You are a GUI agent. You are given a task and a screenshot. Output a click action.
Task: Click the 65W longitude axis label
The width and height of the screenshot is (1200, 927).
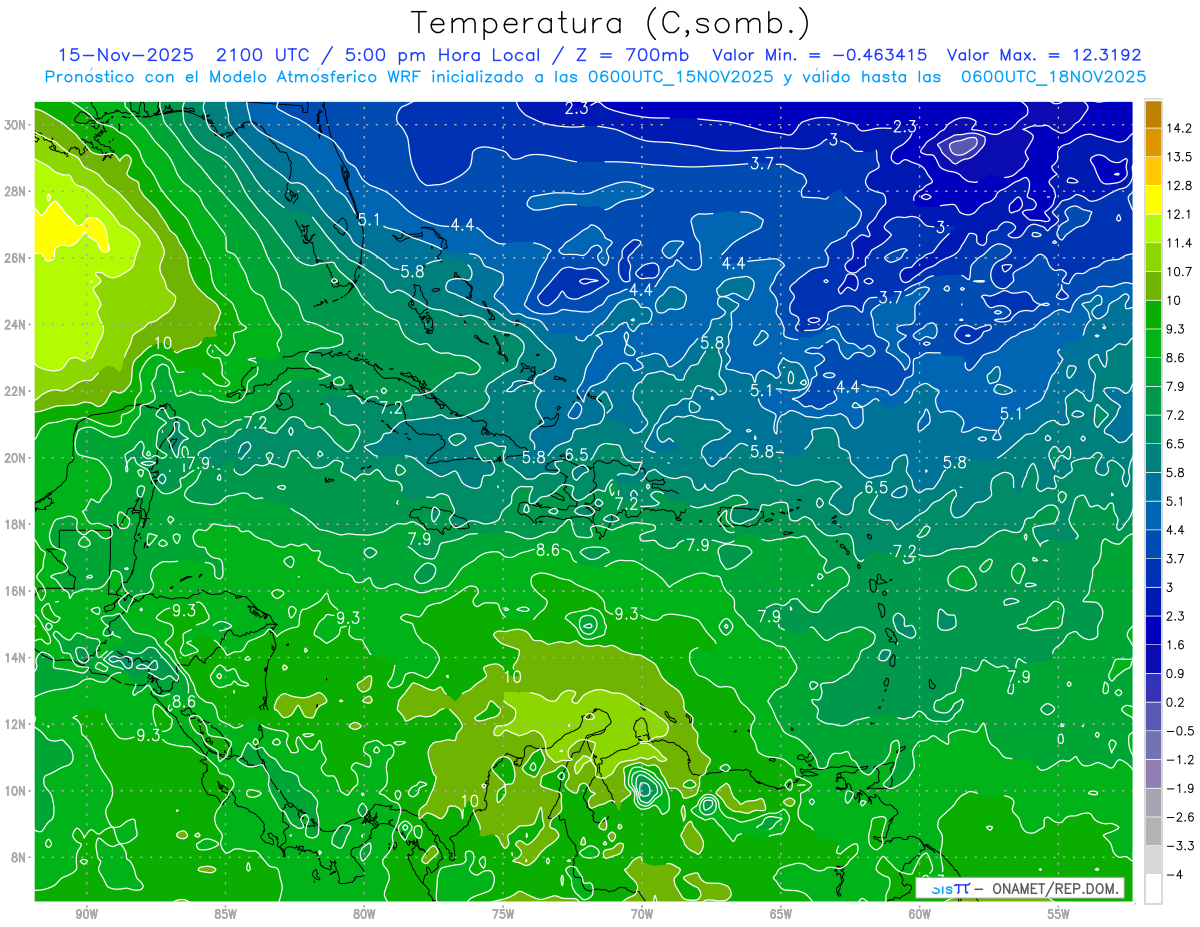(x=781, y=914)
